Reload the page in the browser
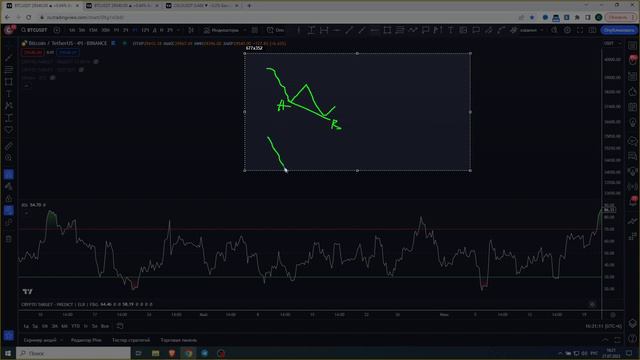 (x=29, y=18)
